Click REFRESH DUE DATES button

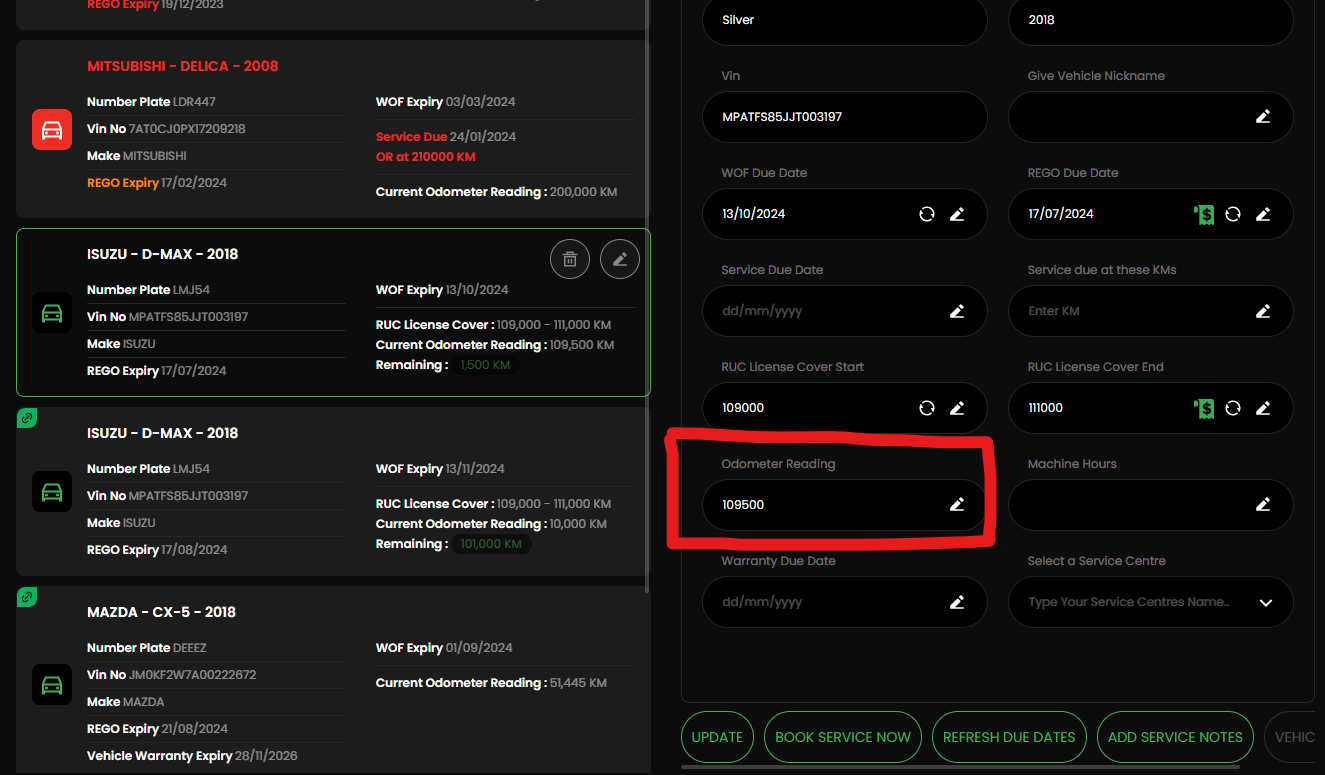(1009, 737)
